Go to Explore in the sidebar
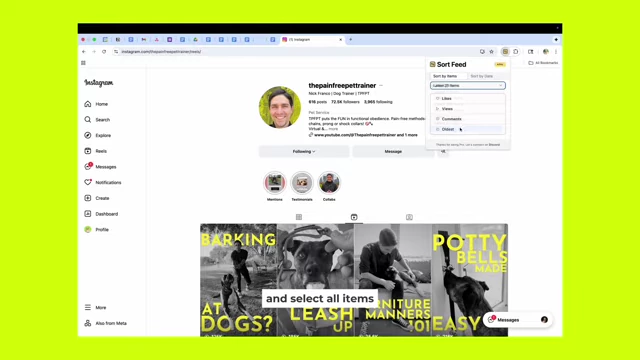This screenshot has width=640, height=360. 98,135
